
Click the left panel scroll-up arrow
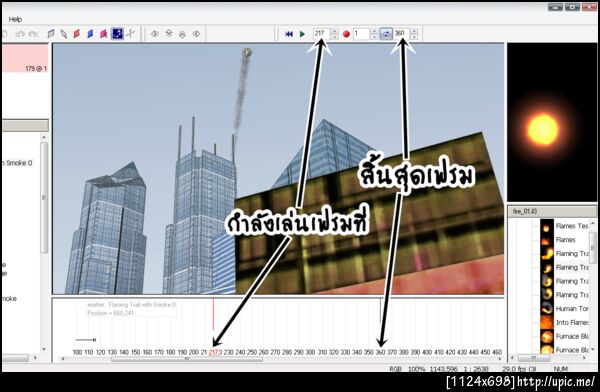[x=44, y=137]
